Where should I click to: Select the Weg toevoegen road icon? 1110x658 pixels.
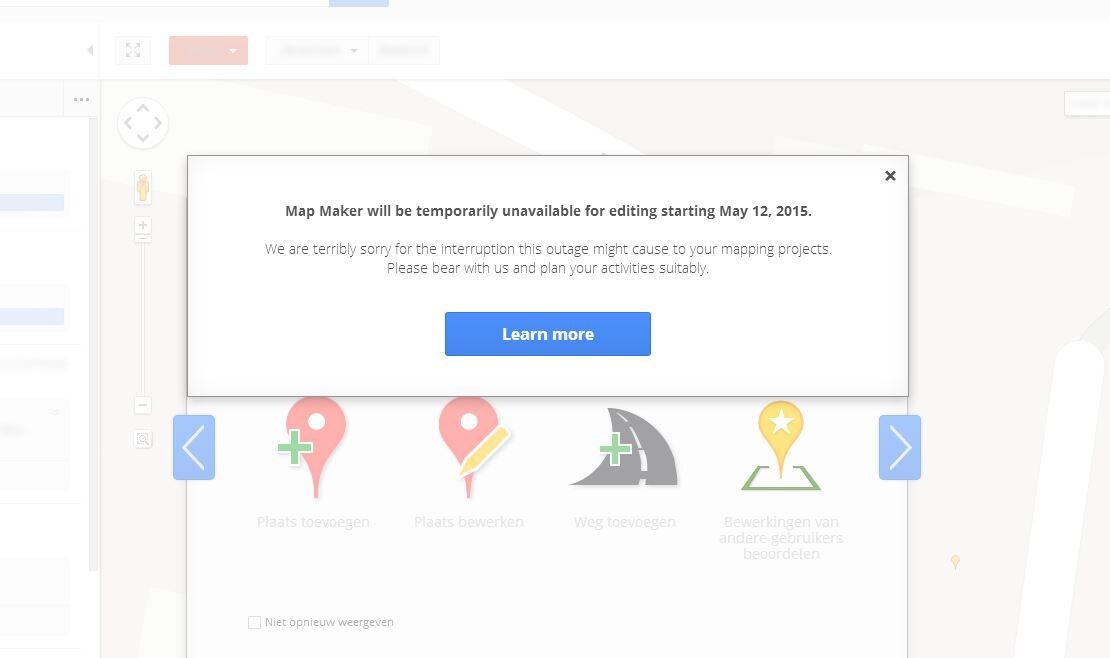pyautogui.click(x=624, y=447)
